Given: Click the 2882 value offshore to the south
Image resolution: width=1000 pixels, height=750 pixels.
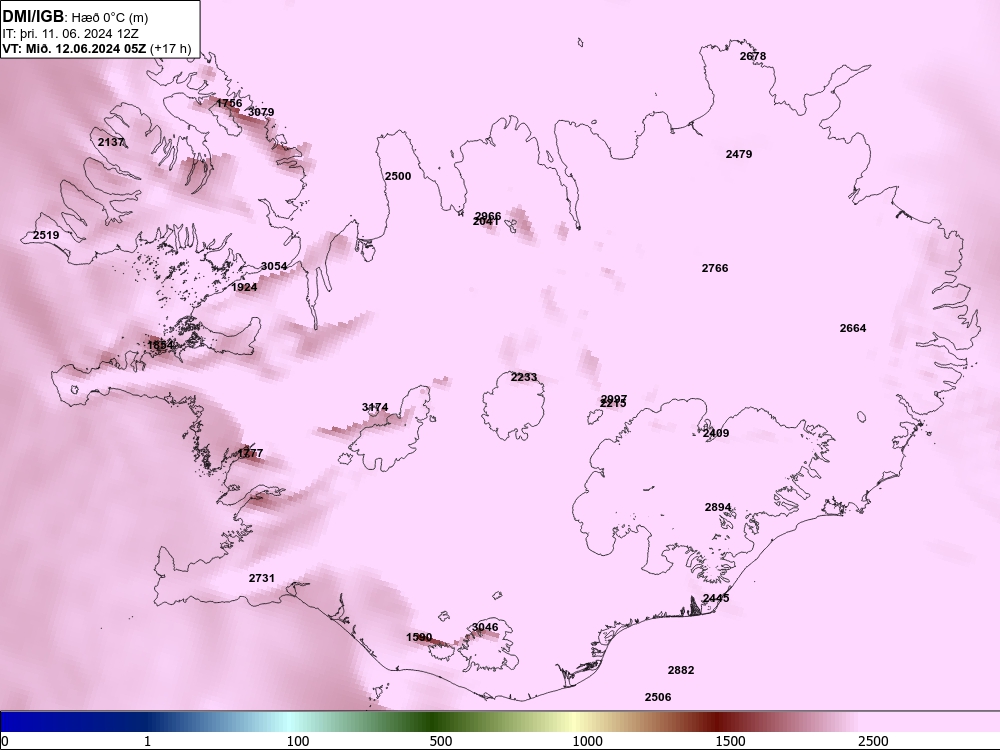Looking at the screenshot, I should (x=680, y=670).
